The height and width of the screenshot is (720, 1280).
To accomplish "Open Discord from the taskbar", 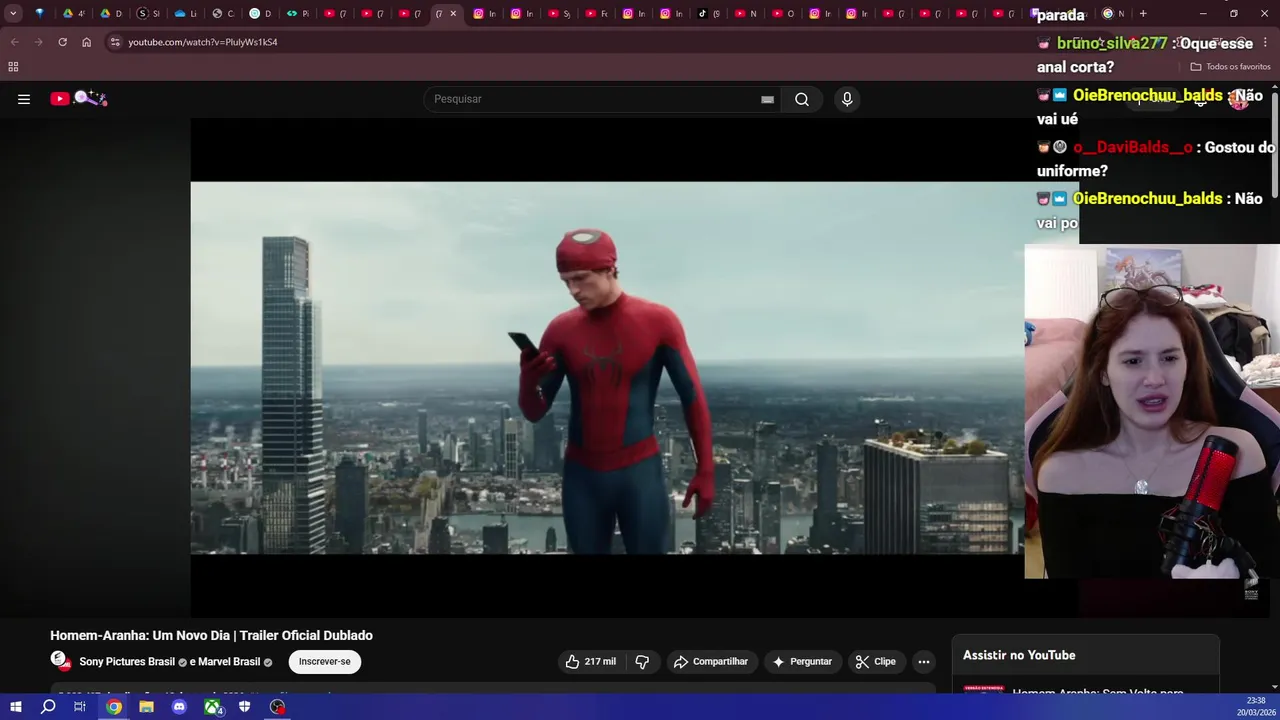I will [179, 707].
